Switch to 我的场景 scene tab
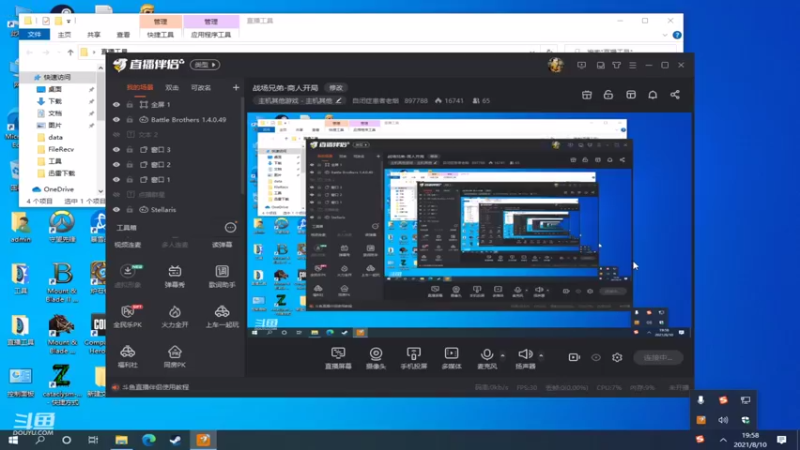The image size is (800, 450). 140,88
